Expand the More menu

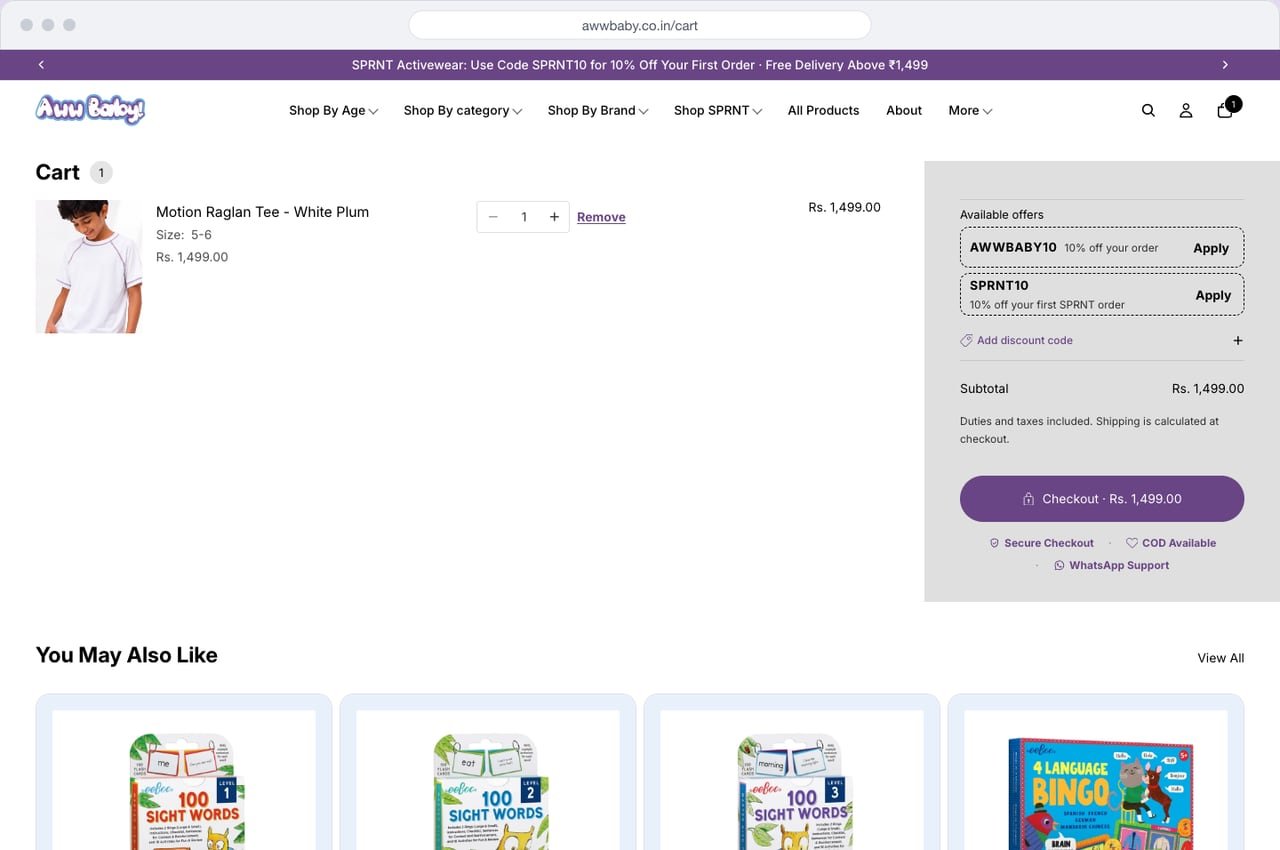coord(970,111)
